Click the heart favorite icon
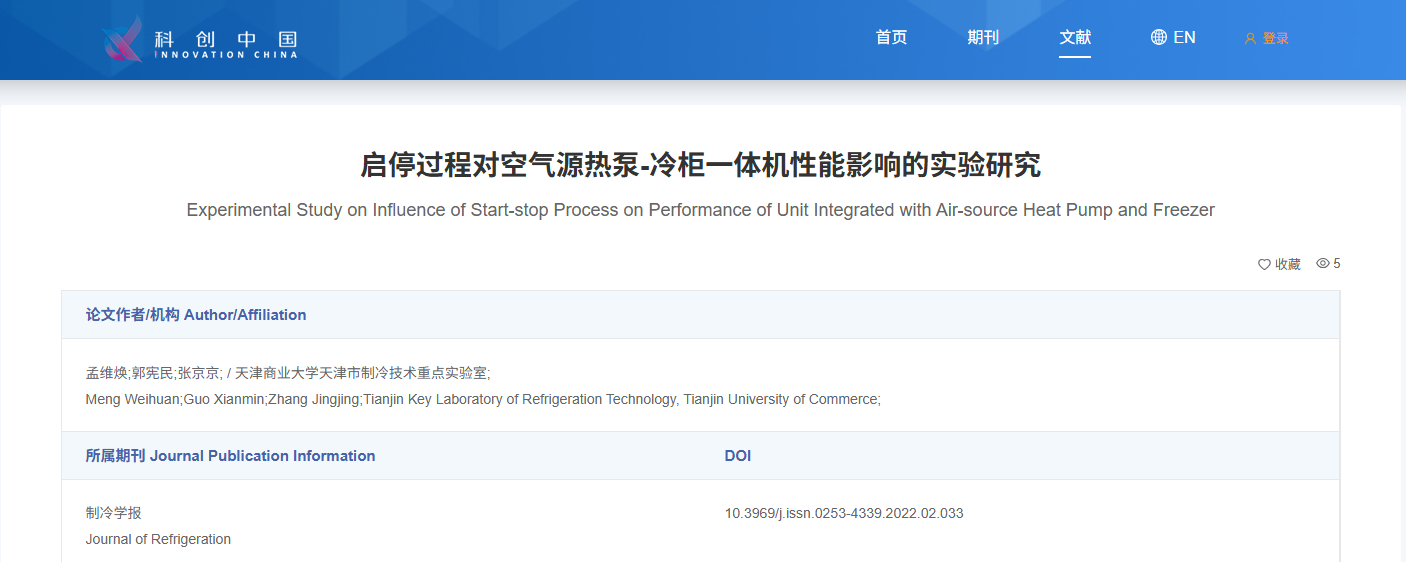This screenshot has width=1406, height=562. tap(1264, 265)
